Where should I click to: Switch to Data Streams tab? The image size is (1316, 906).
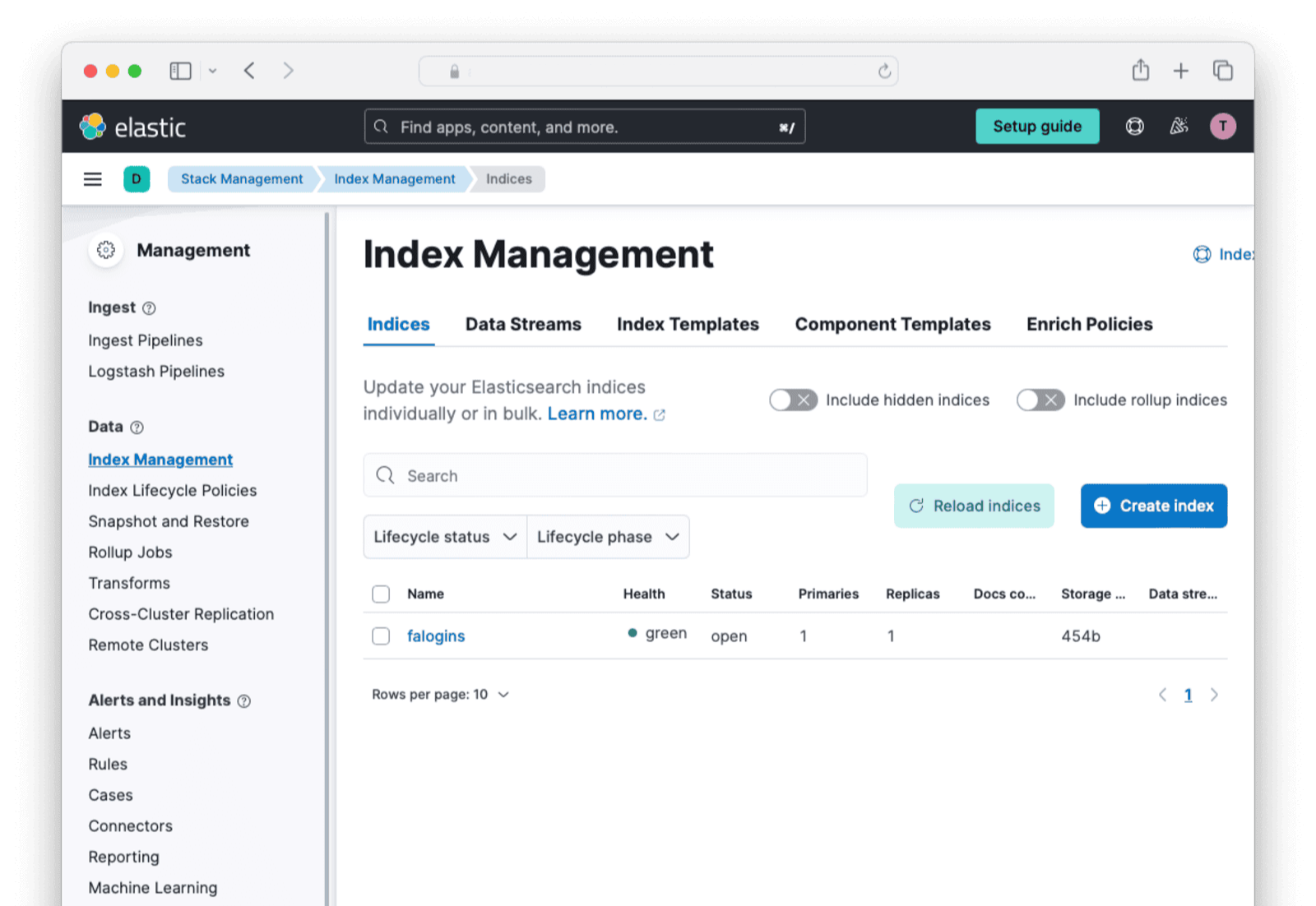(x=523, y=325)
